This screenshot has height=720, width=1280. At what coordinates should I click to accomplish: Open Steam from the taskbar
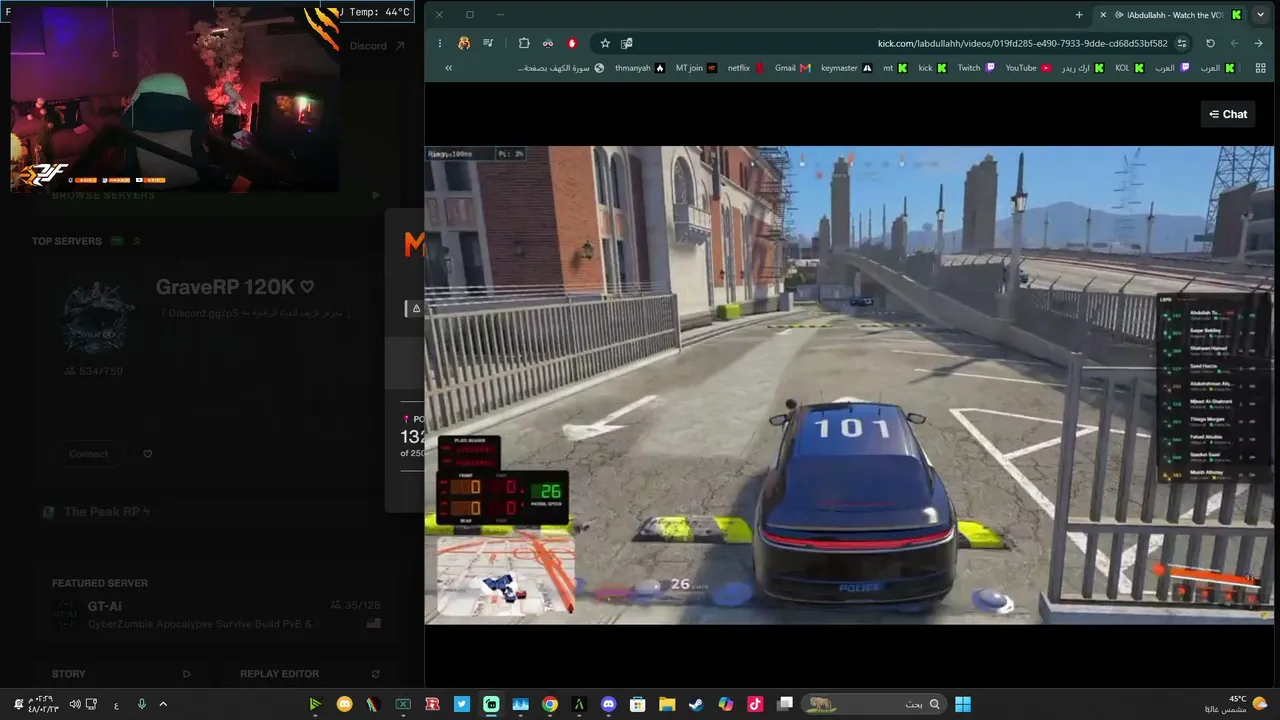[x=696, y=704]
